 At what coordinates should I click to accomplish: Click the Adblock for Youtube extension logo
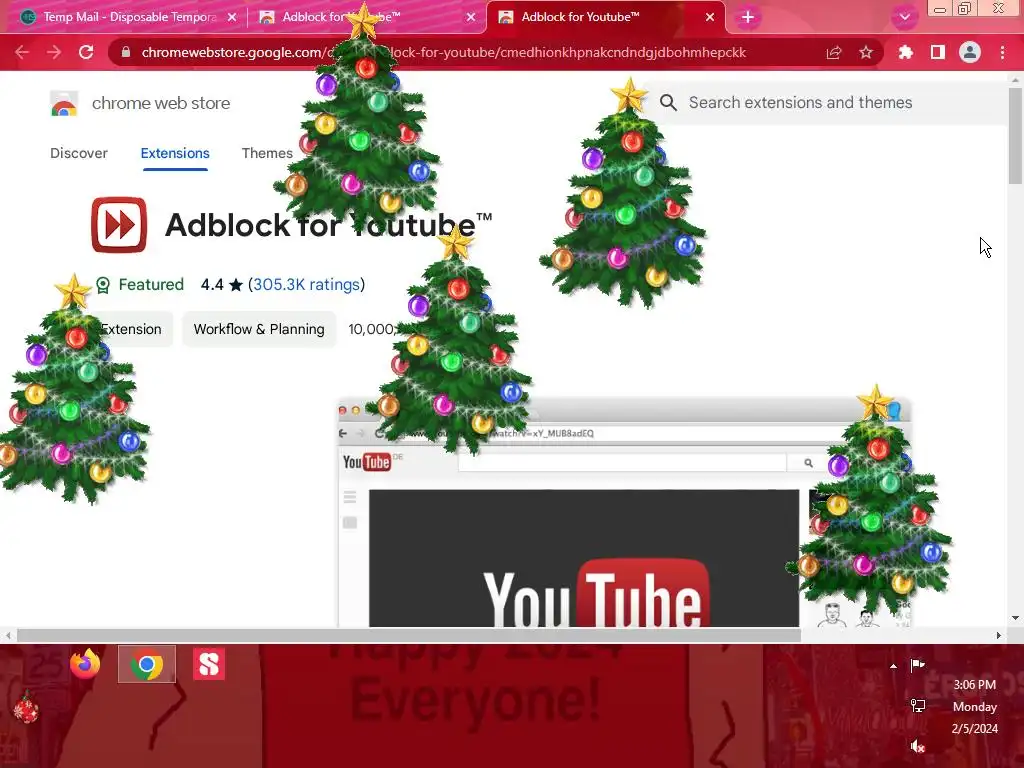click(x=119, y=225)
